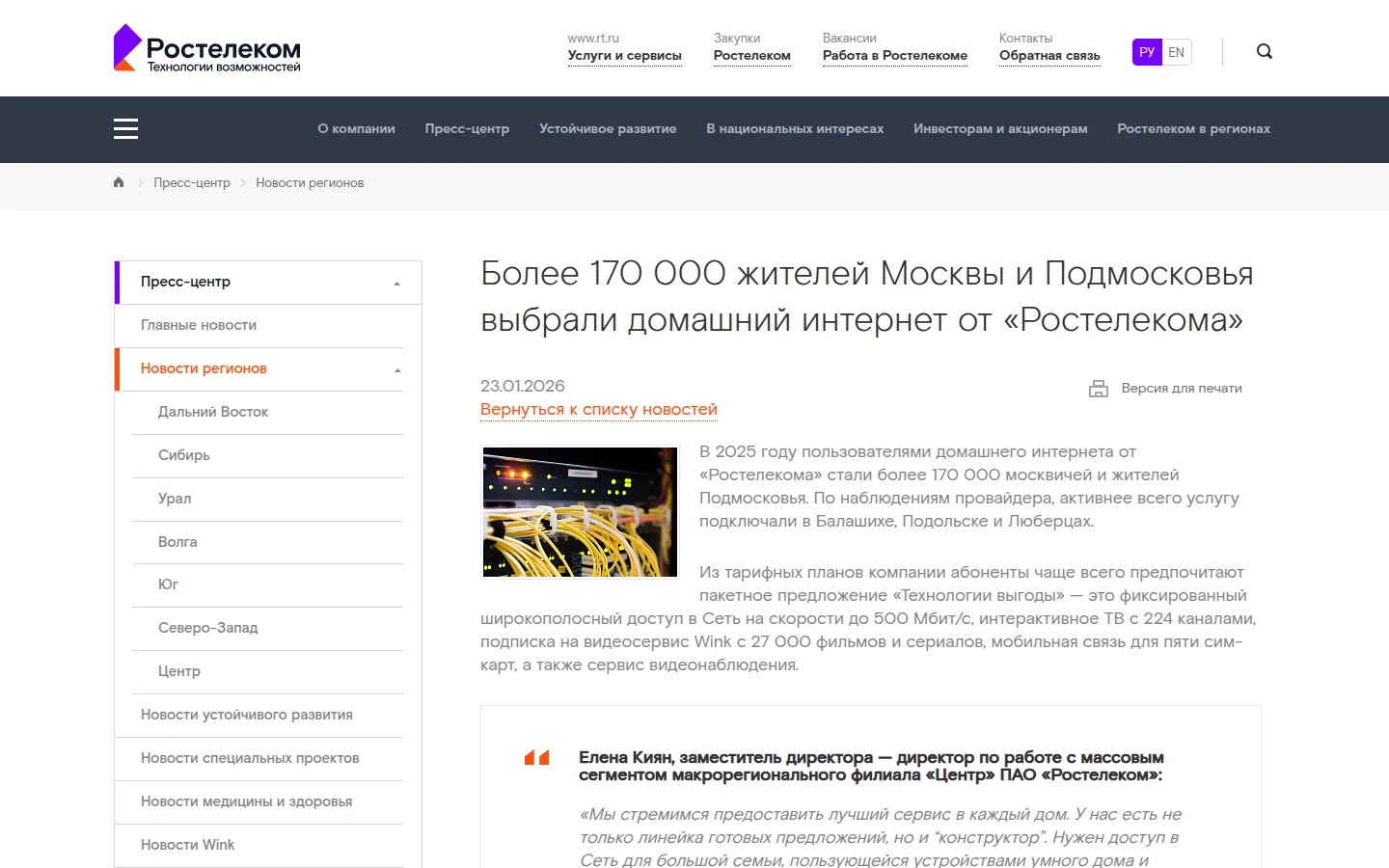Click the Rostelecom logo
This screenshot has height=868, width=1389.
point(207,48)
